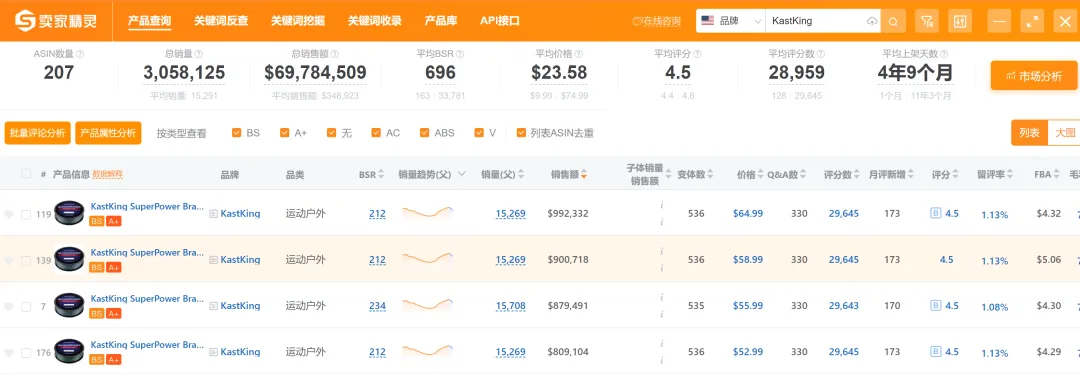This screenshot has width=1080, height=374.
Task: Click help icon beside 总销售额
Action: (335, 54)
